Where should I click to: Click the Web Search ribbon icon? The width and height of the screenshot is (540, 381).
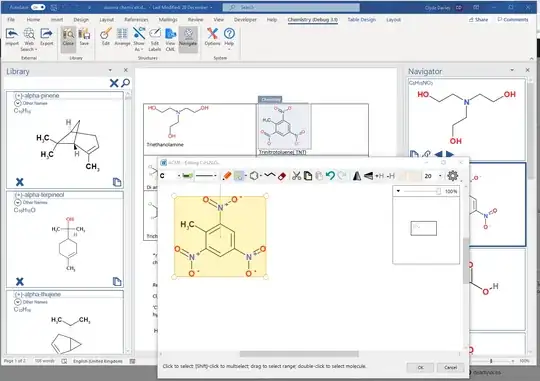(29, 39)
